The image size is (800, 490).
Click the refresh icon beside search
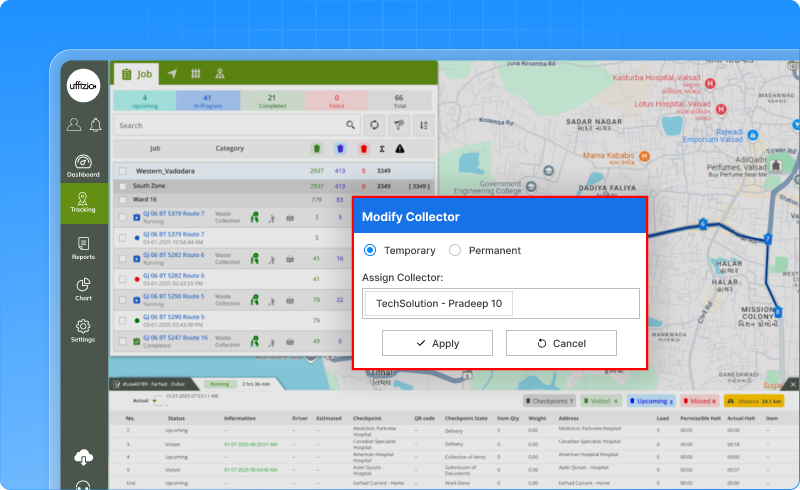tap(374, 125)
